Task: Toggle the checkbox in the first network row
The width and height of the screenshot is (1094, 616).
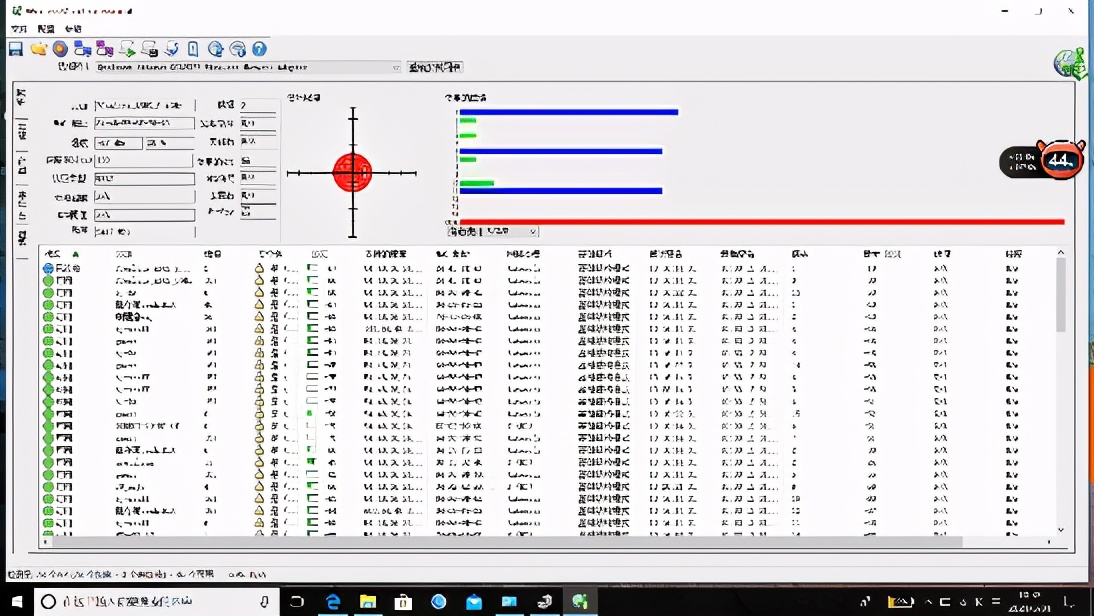Action: [313, 269]
